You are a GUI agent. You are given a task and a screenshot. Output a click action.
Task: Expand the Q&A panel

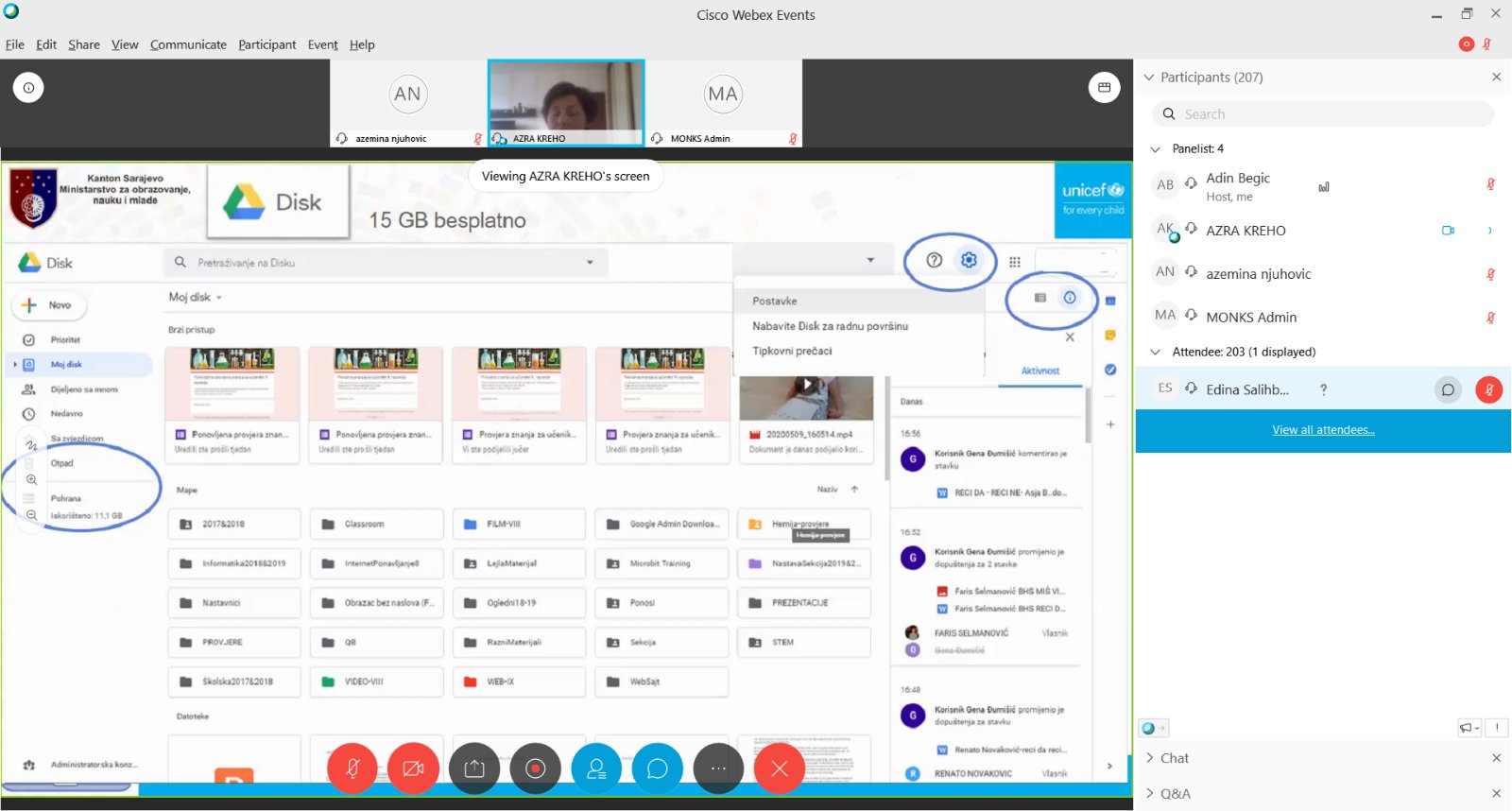coord(1175,794)
